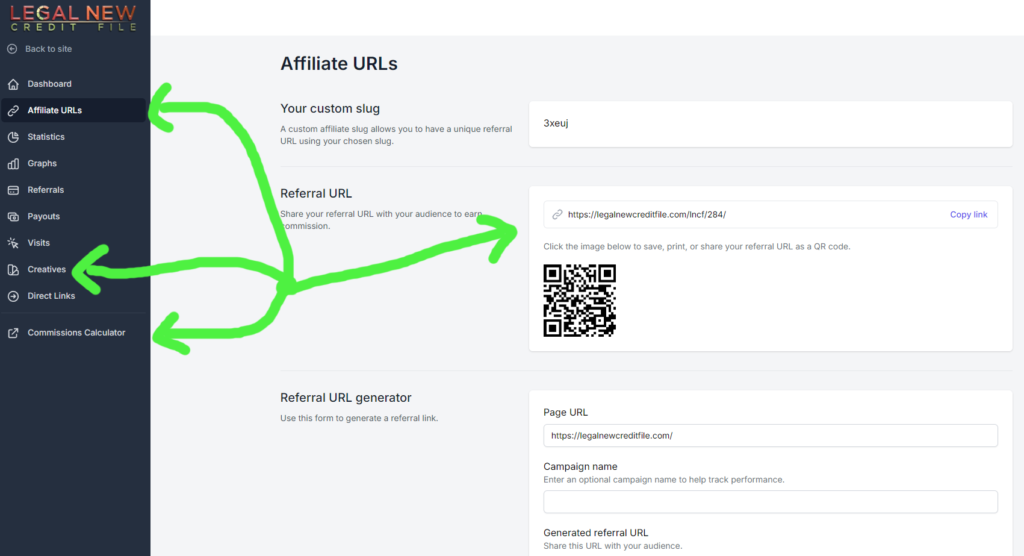The image size is (1024, 556).
Task: Go to the Payouts page
Action: [x=44, y=216]
